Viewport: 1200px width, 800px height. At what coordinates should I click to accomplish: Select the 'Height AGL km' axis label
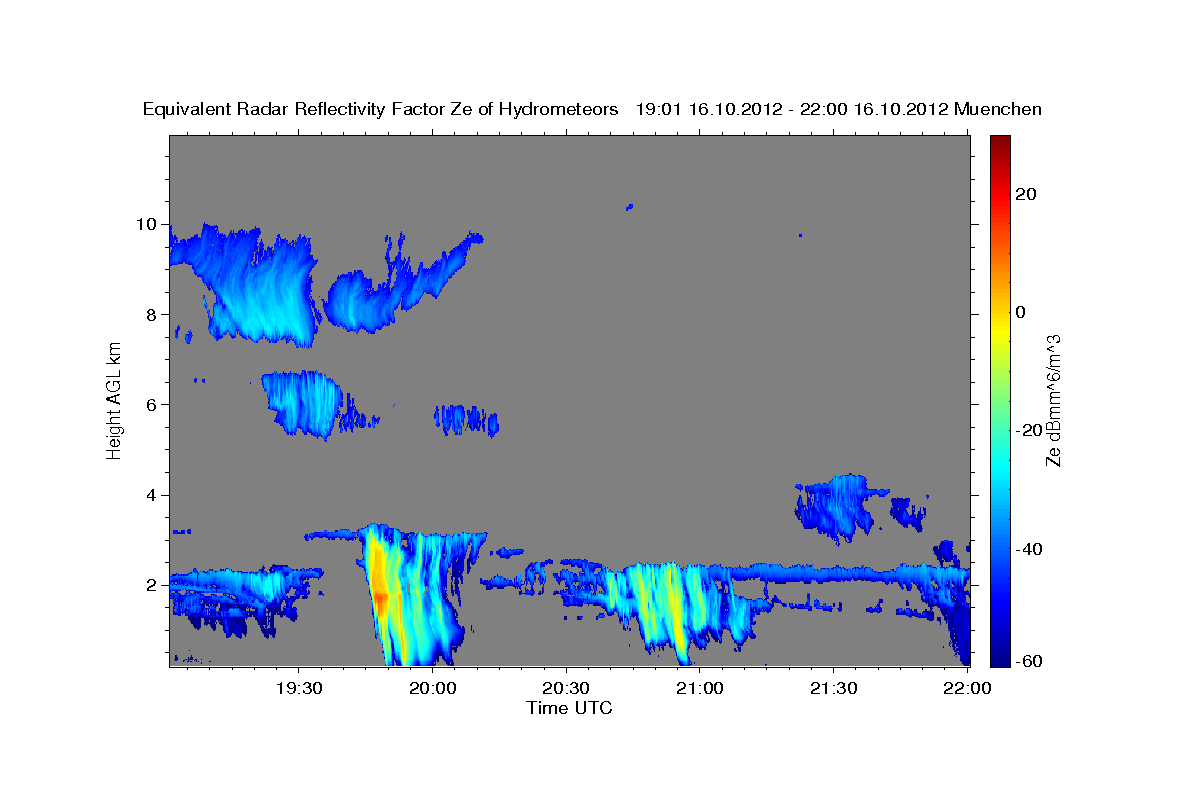tap(115, 400)
